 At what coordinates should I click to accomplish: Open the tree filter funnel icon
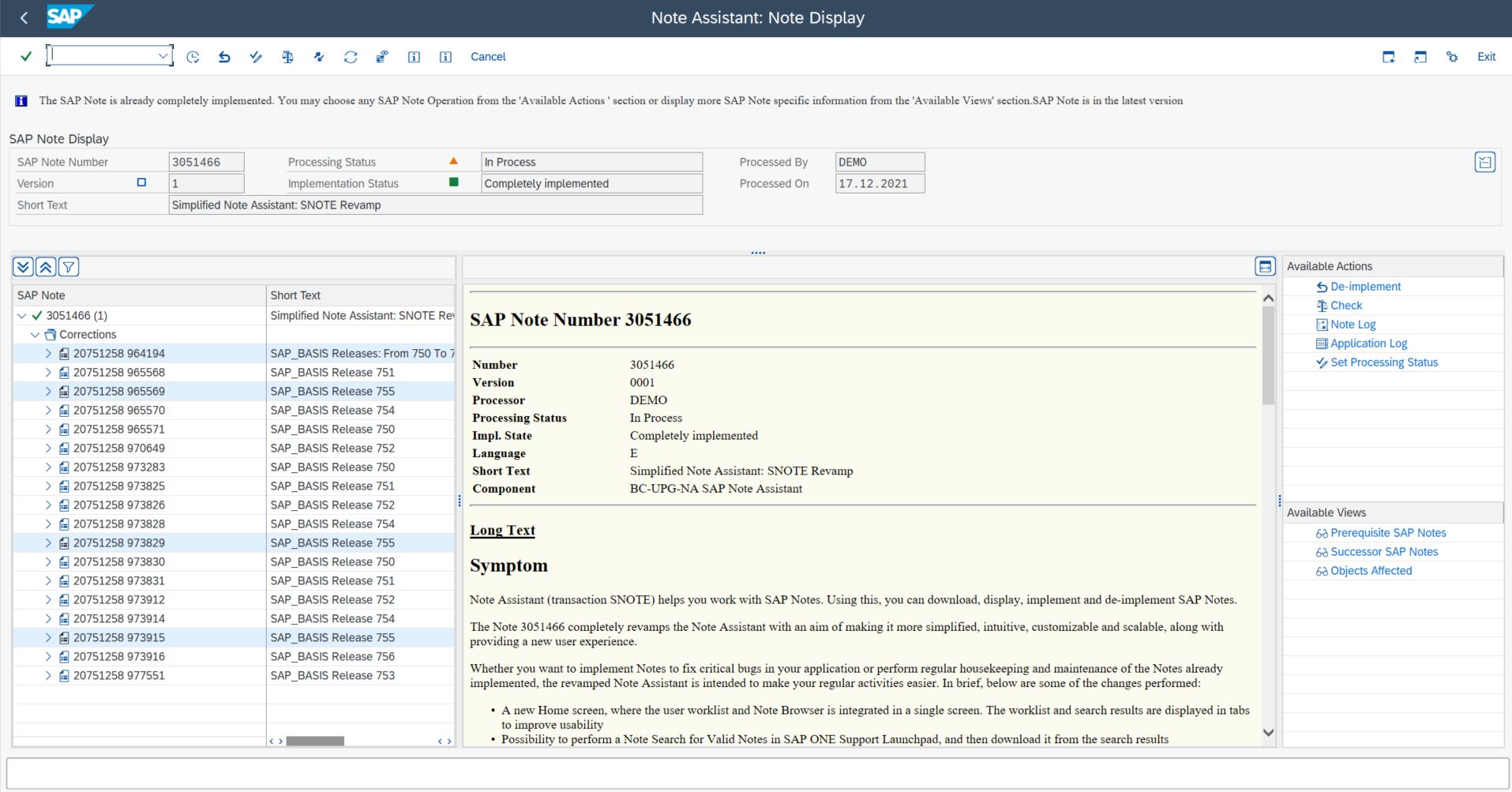pos(69,267)
